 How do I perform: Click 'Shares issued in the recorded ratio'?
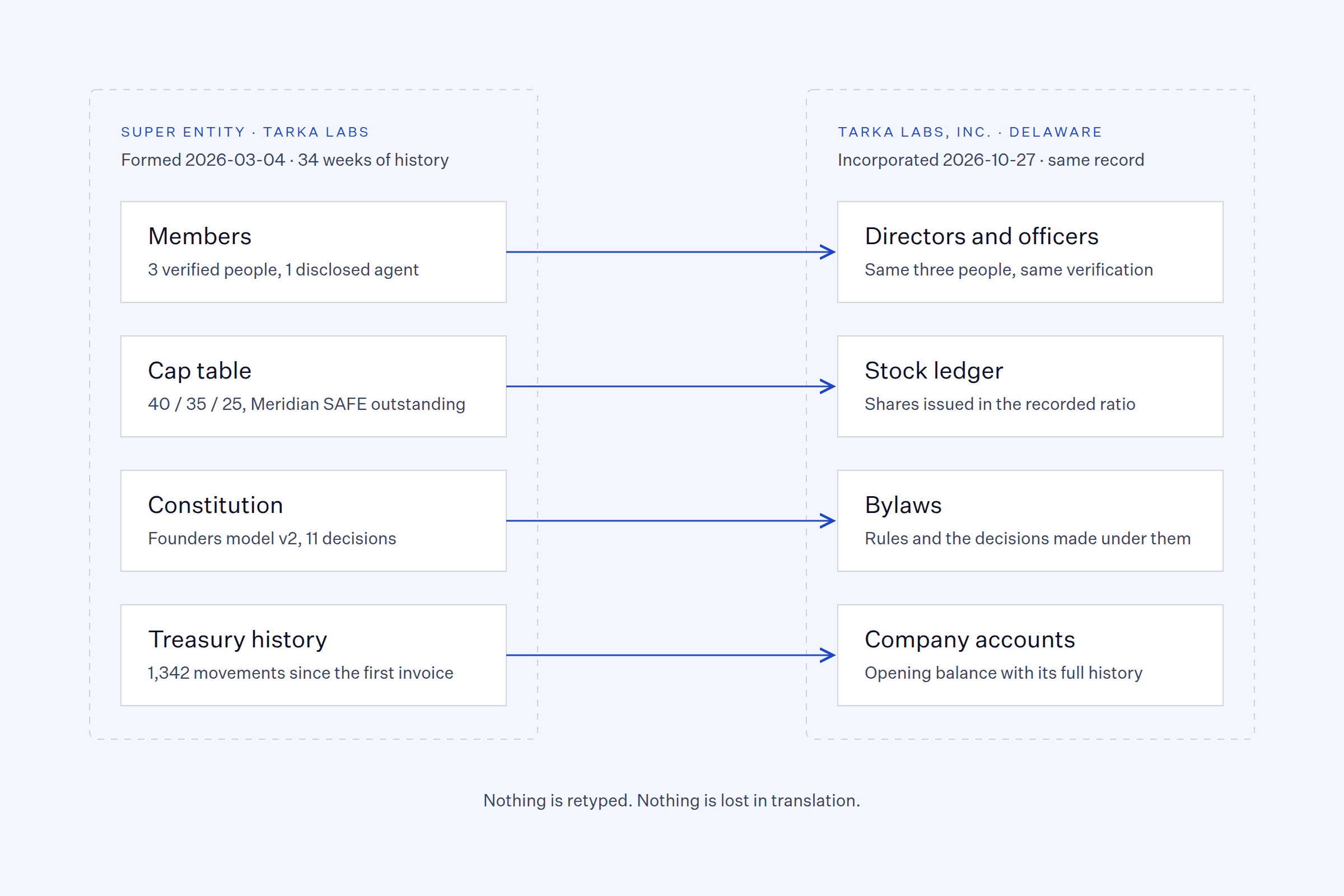tap(1000, 404)
